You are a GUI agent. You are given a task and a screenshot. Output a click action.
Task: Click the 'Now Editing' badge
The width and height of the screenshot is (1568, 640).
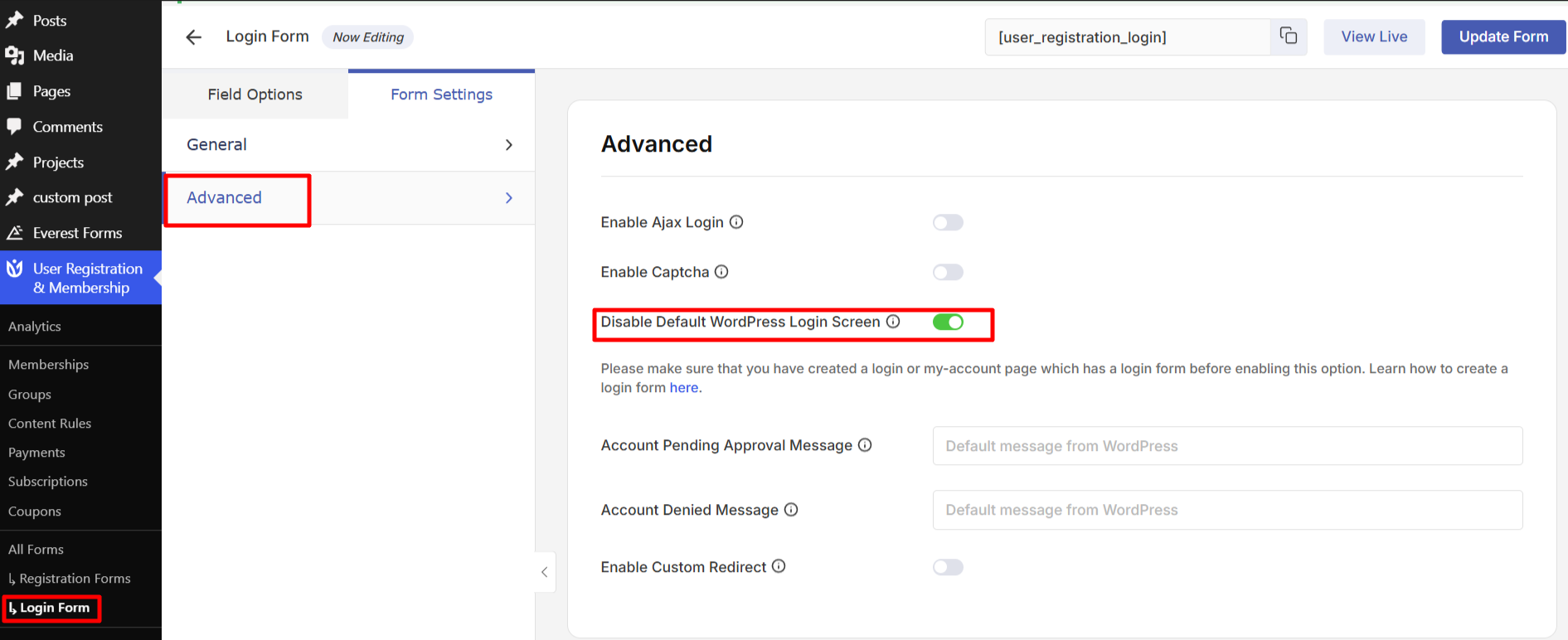(368, 37)
